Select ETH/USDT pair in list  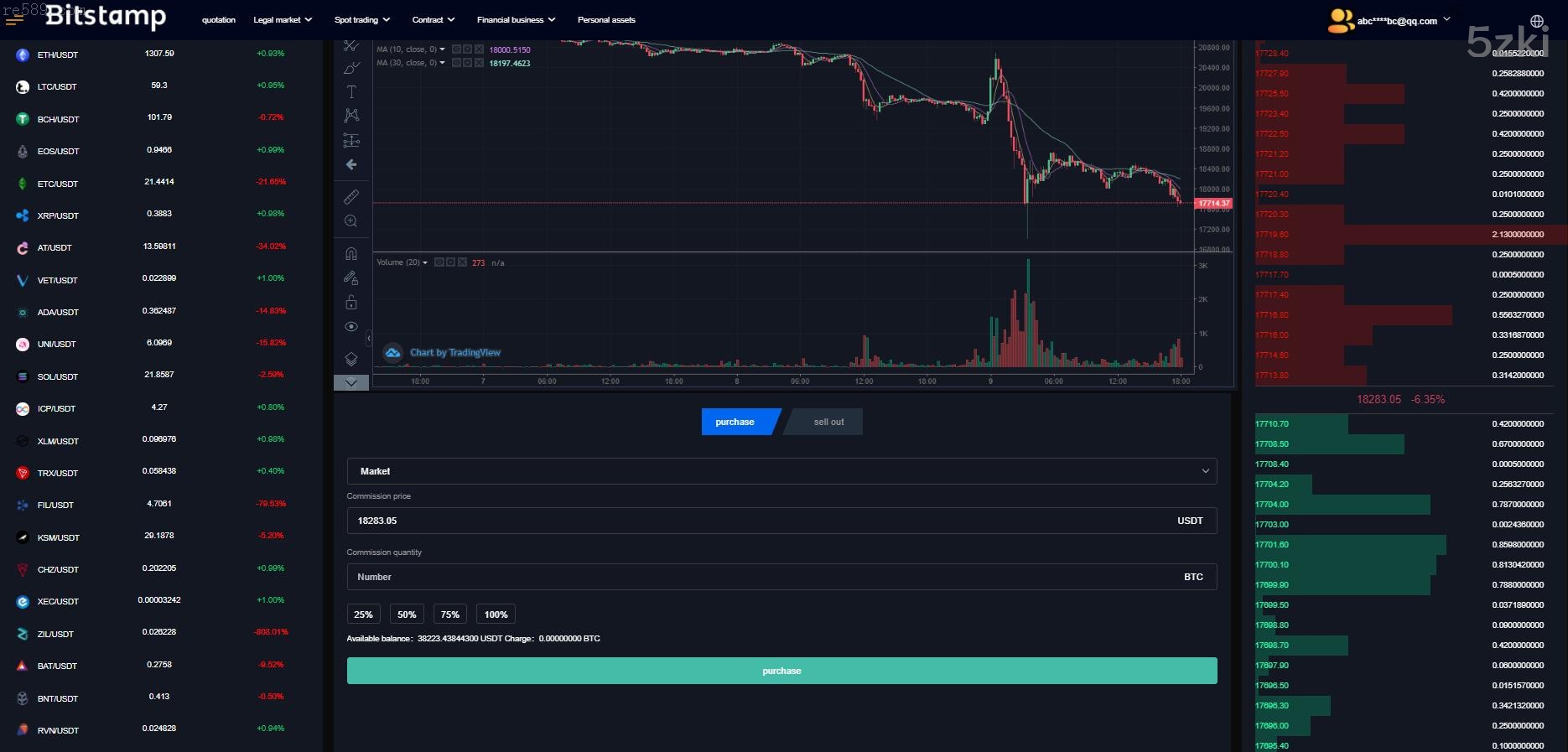tap(58, 54)
